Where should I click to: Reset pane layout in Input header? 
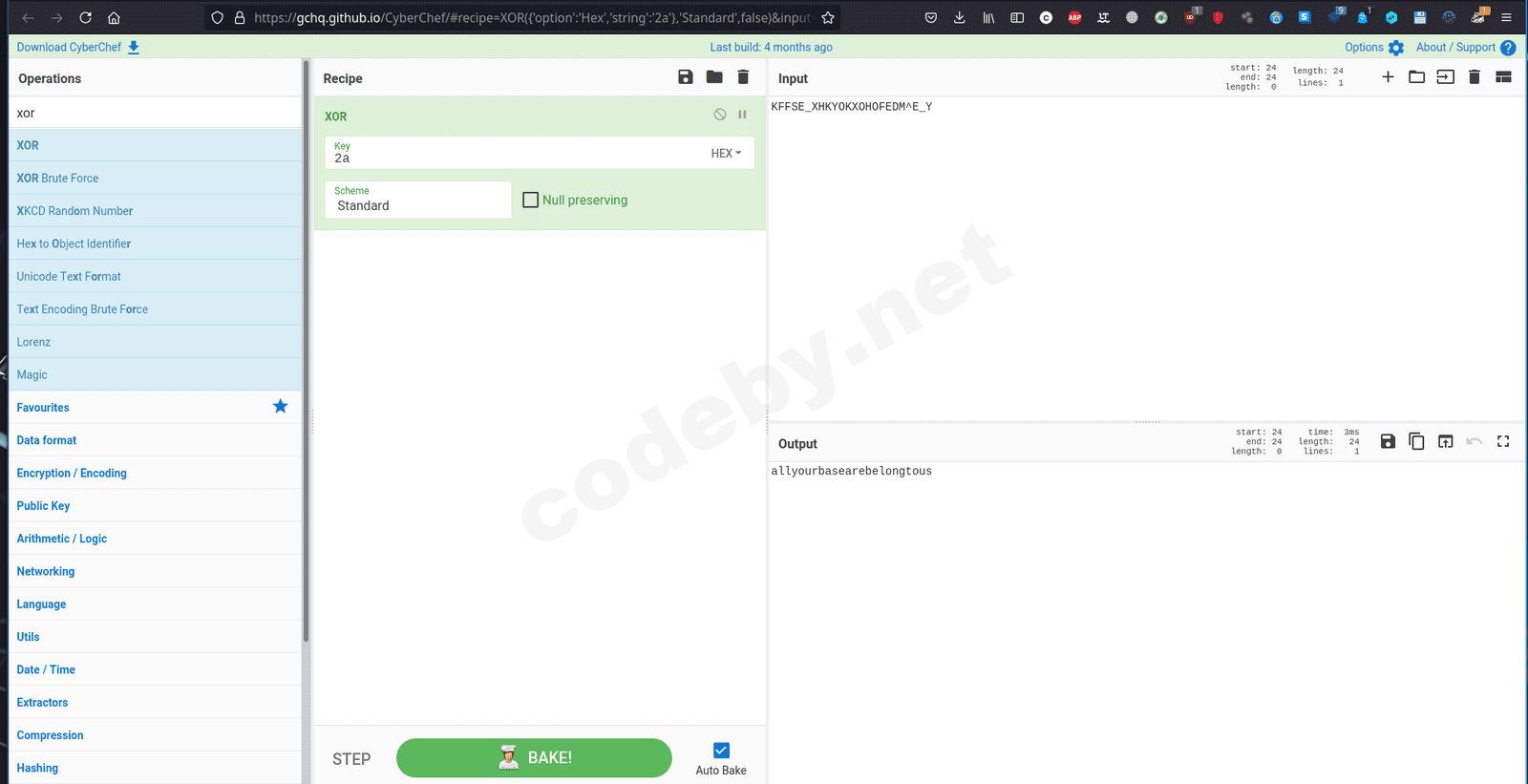[x=1503, y=77]
